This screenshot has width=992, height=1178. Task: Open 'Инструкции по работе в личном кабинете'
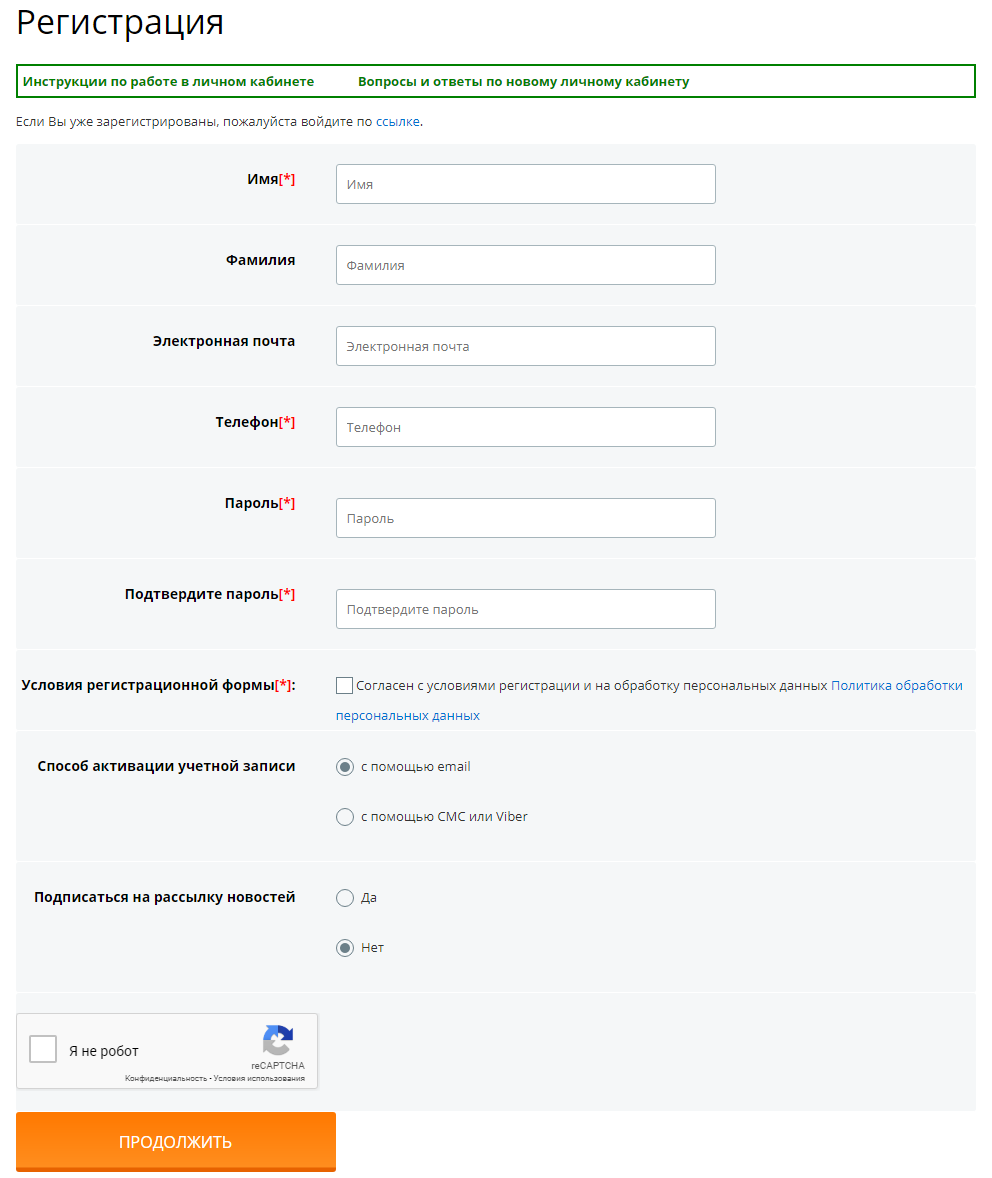click(x=168, y=82)
